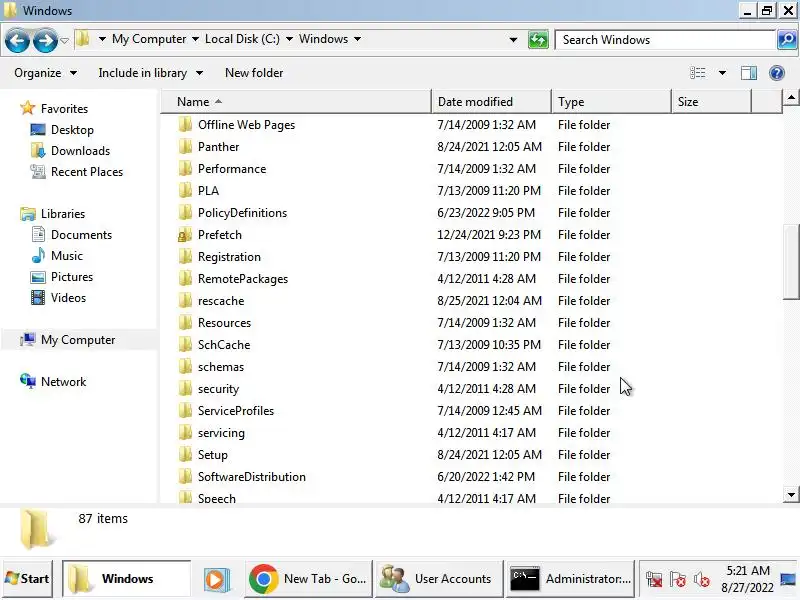
Task: Select the RemotePackages folder icon
Action: coord(185,279)
